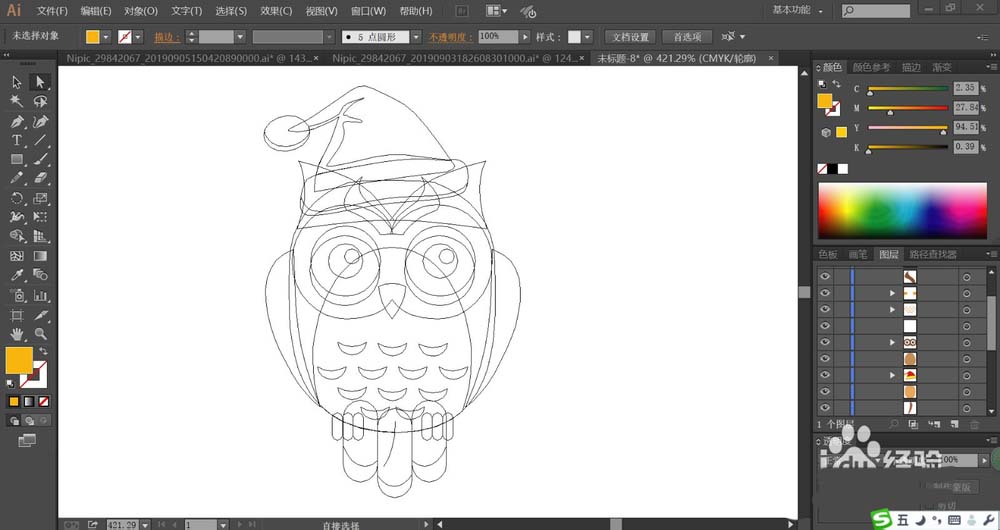Viewport: 1000px width, 530px height.
Task: Select the Pencil tool
Action: point(17,179)
